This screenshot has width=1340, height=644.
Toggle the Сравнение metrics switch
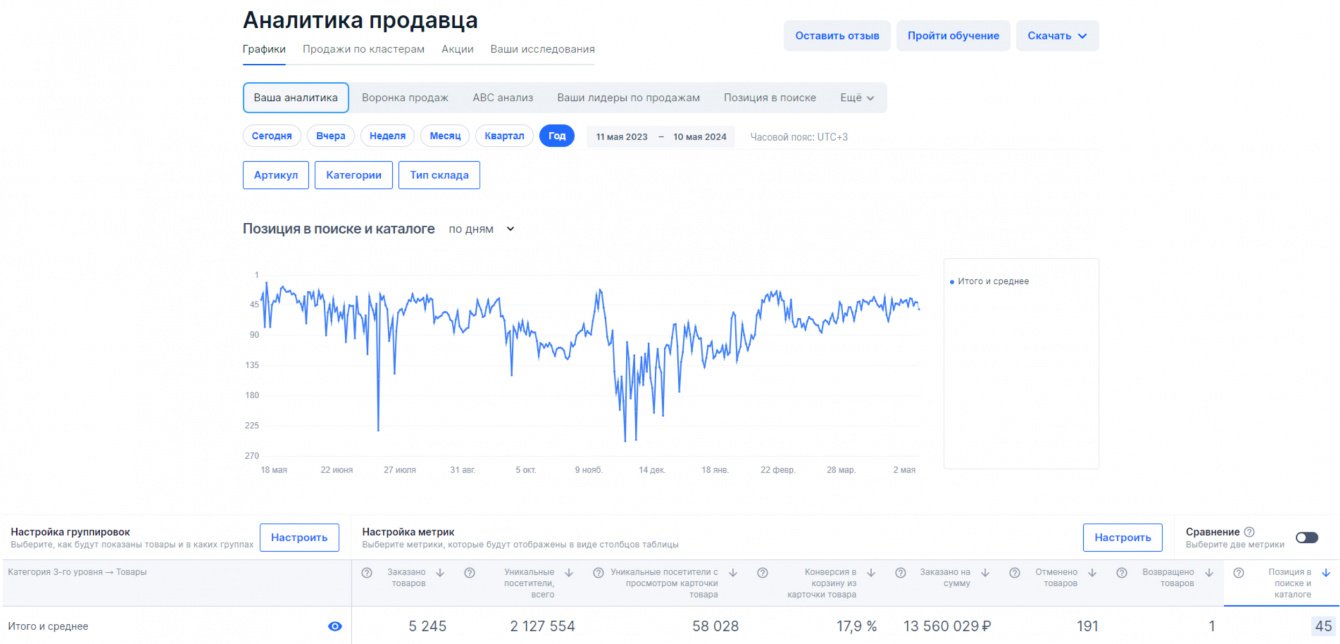click(x=1306, y=537)
